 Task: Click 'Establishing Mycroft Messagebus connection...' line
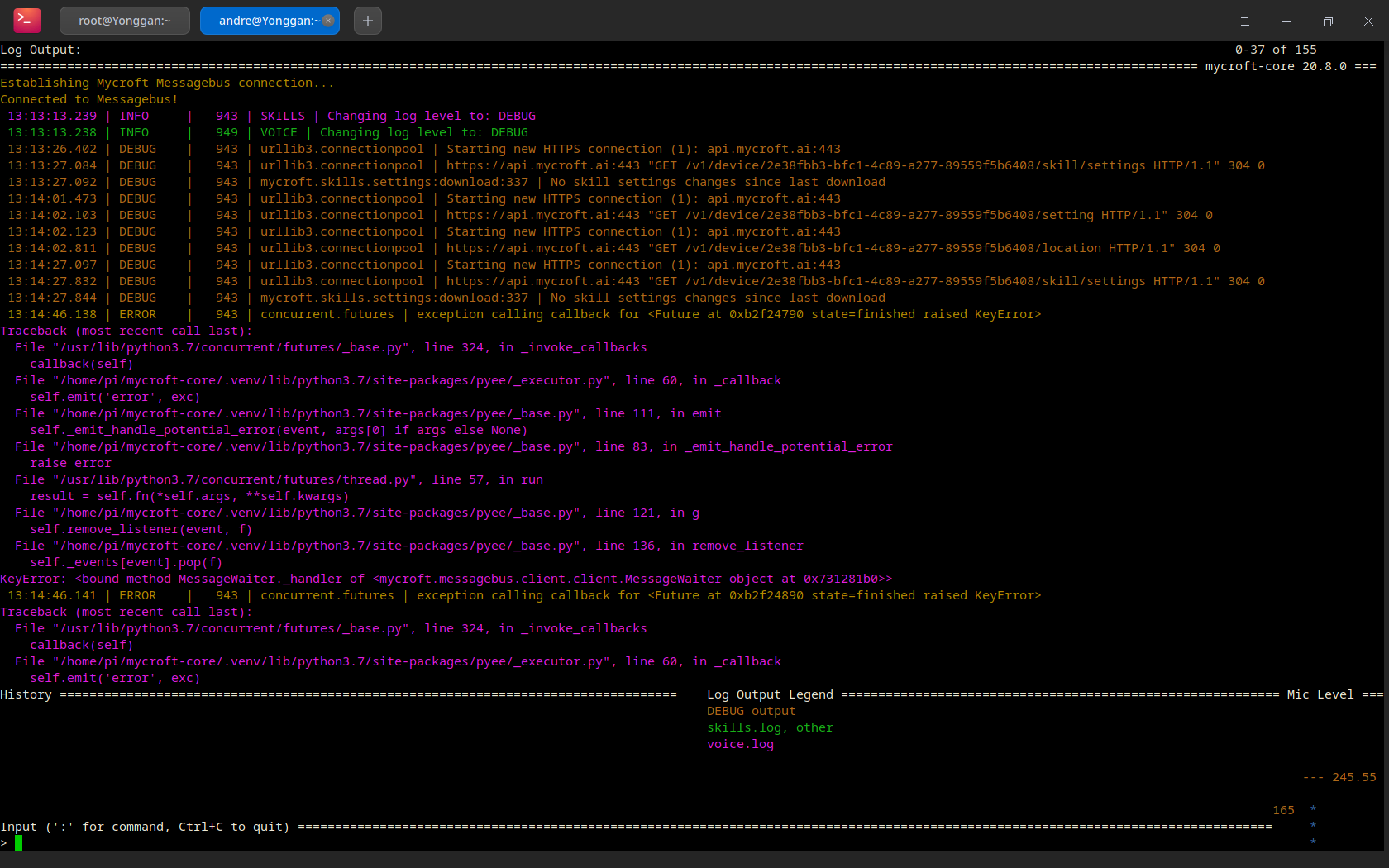pos(167,83)
